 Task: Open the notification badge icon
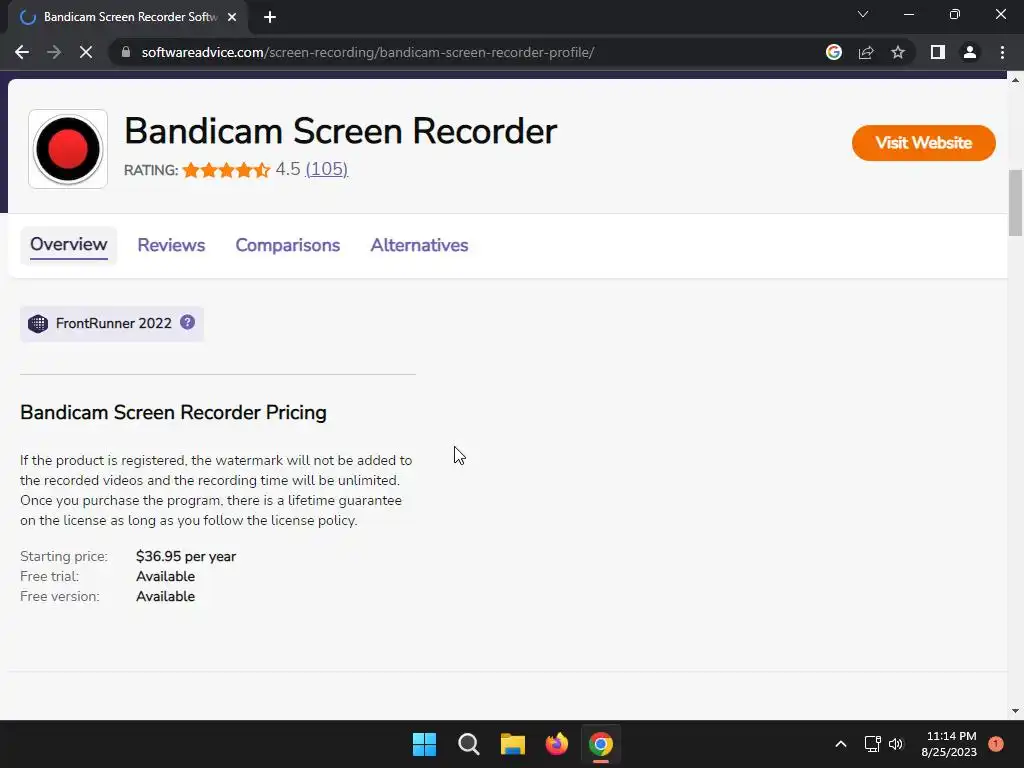click(996, 744)
